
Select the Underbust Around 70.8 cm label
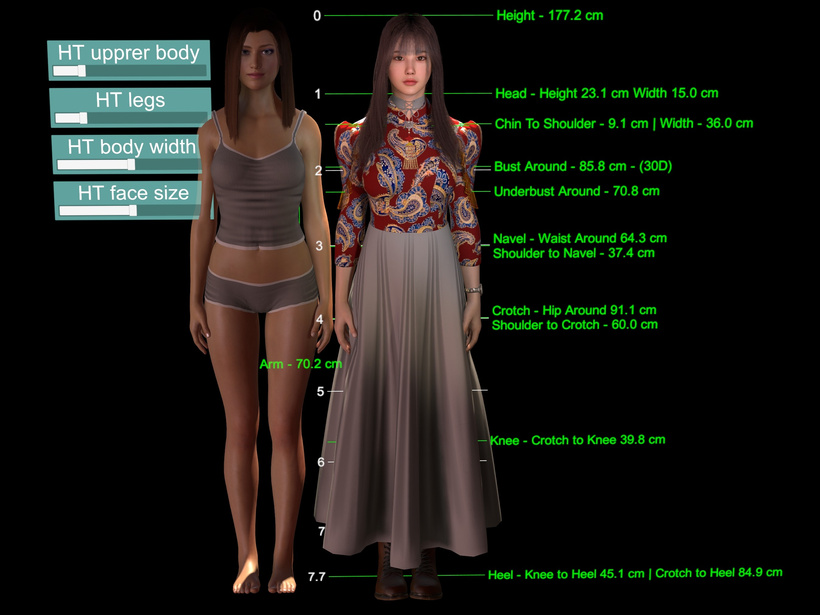(576, 191)
